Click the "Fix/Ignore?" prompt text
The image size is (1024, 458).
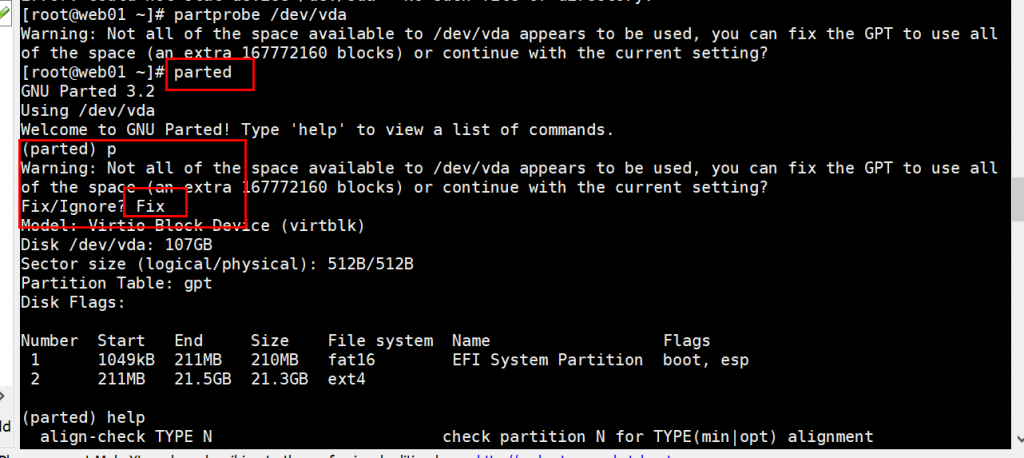coord(73,206)
